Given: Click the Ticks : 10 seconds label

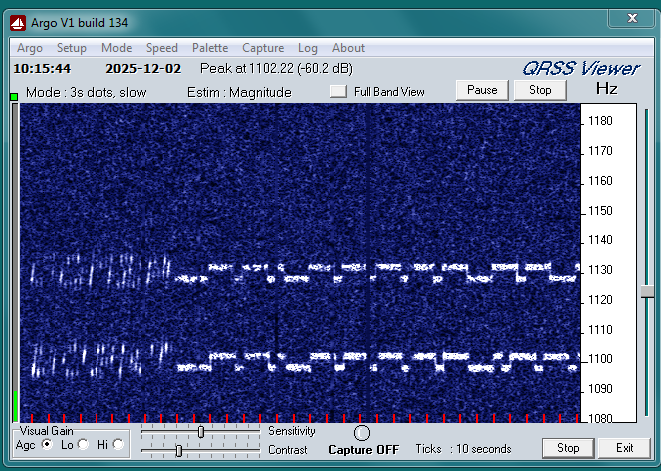Looking at the screenshot, I should (463, 449).
